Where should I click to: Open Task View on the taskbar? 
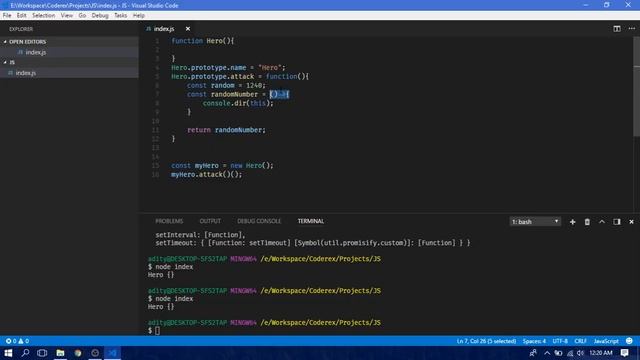coord(42,353)
